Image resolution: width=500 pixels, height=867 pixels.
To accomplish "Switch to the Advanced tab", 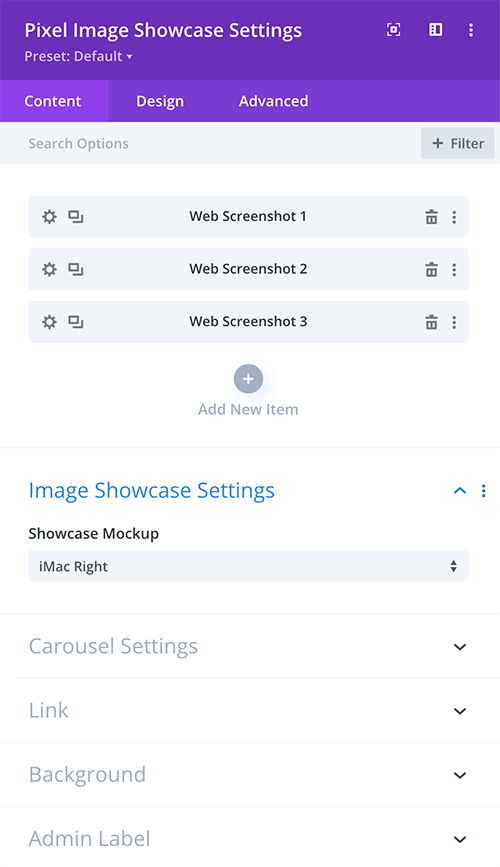I will tap(274, 101).
